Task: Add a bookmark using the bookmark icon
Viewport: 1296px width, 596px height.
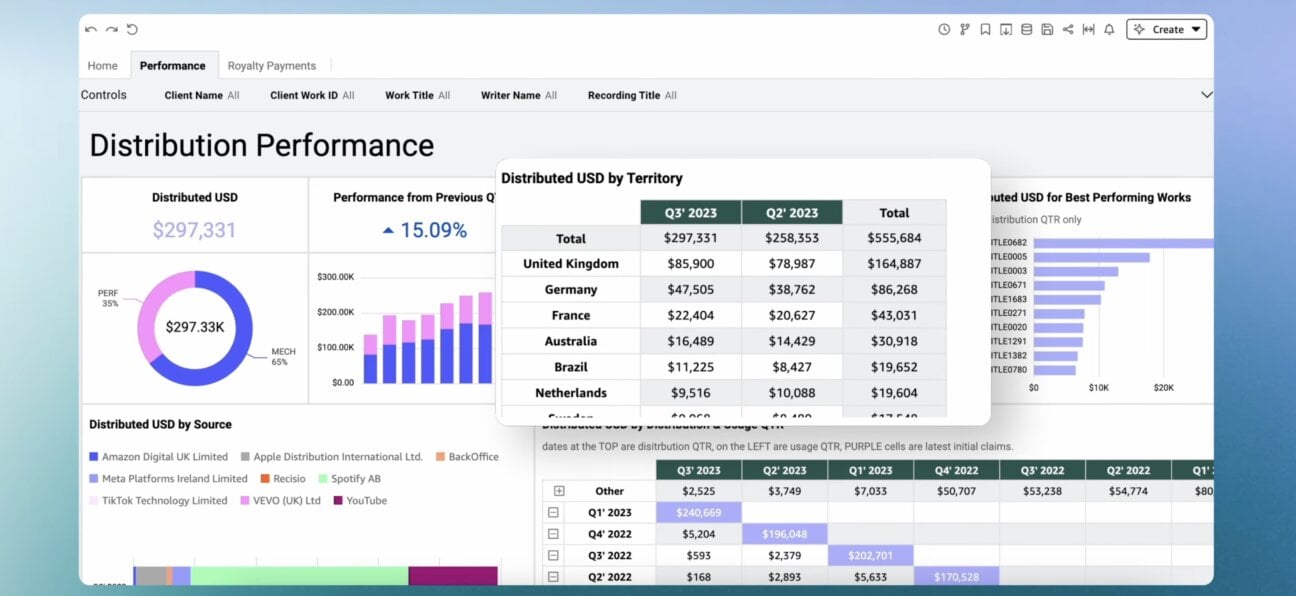Action: coord(986,29)
